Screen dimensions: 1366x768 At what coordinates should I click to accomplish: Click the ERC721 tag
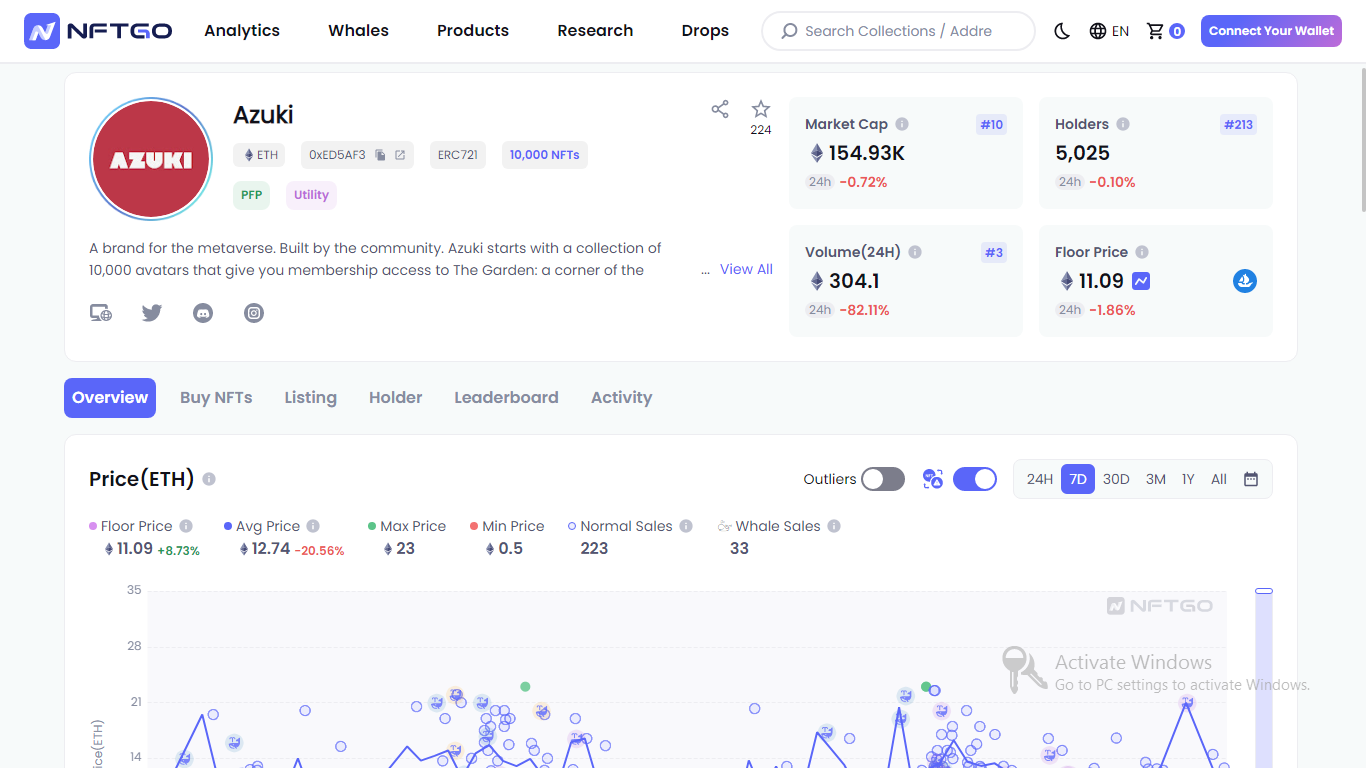pos(458,155)
